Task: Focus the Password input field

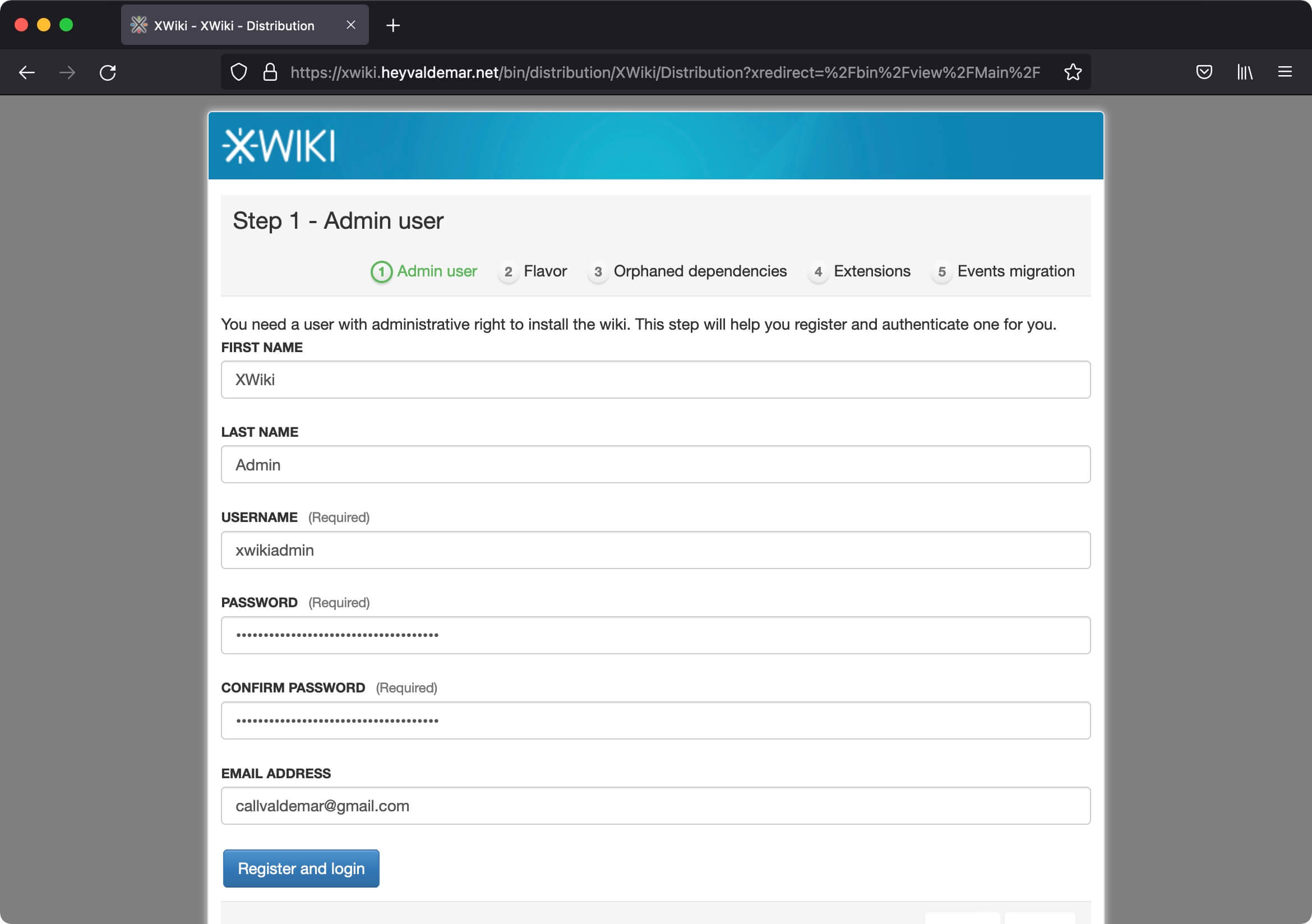Action: [655, 635]
